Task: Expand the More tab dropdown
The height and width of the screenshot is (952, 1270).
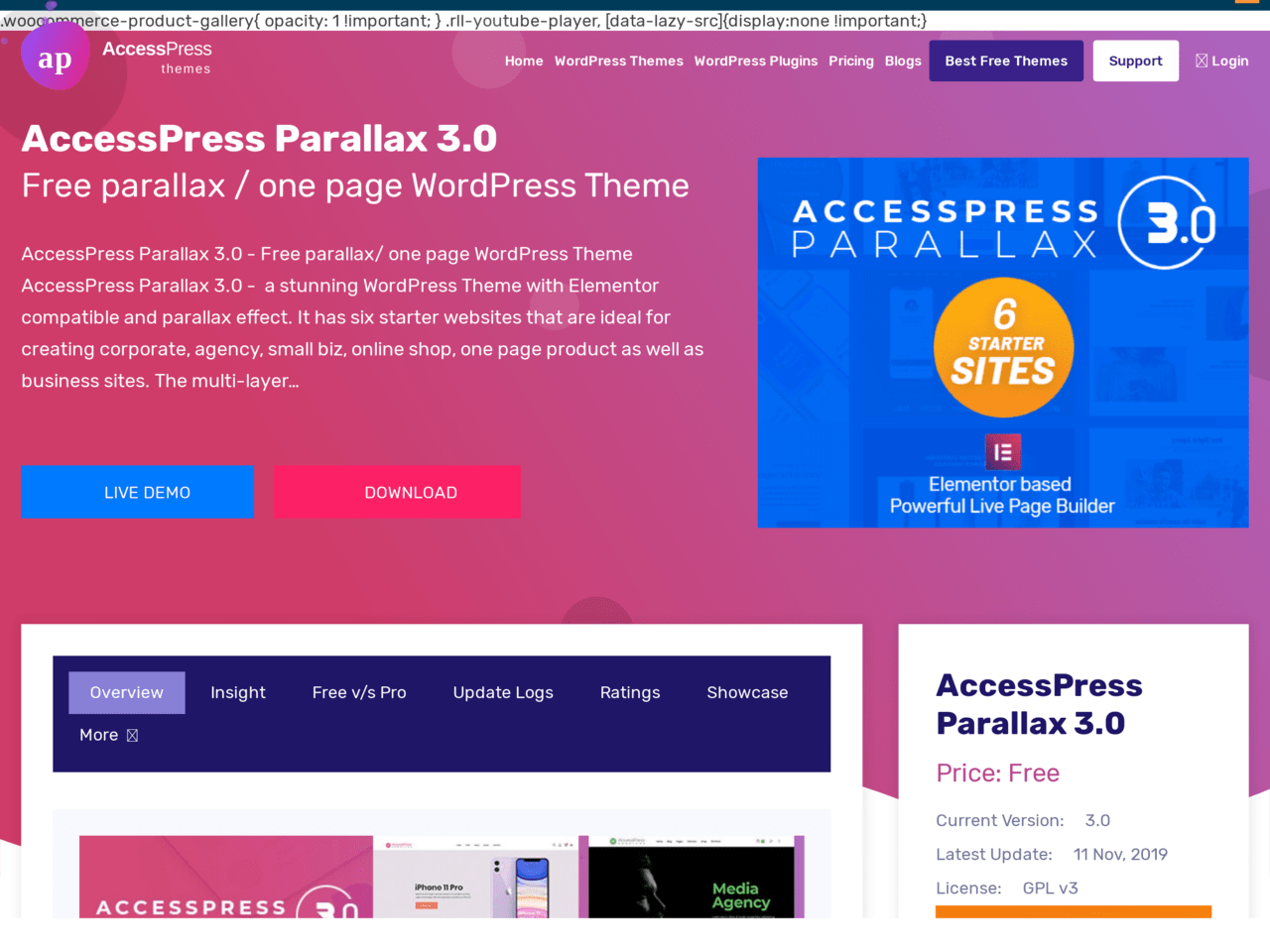Action: (109, 735)
